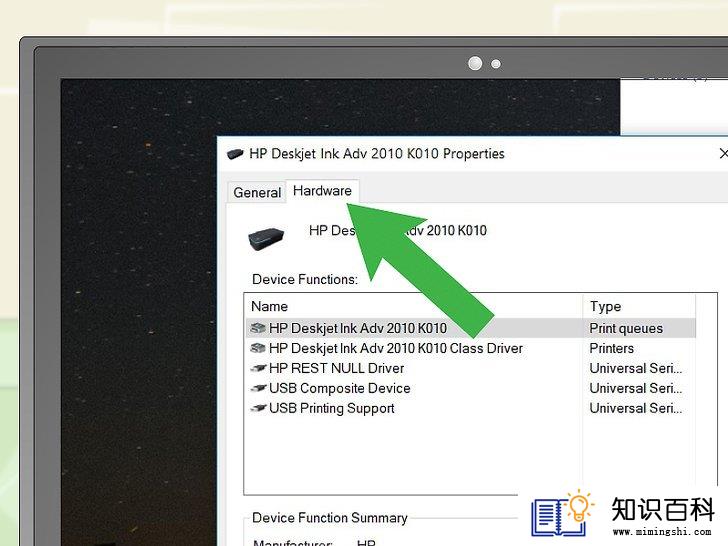Click Universal Seri... type for HP REST NULL Driver
The image size is (728, 546).
tap(636, 368)
